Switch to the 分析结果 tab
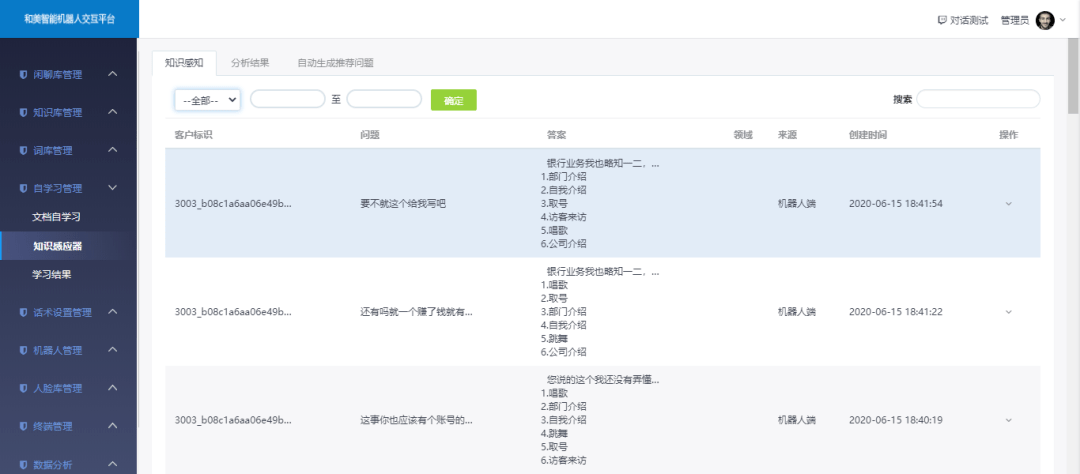This screenshot has height=474, width=1080. [x=250, y=63]
